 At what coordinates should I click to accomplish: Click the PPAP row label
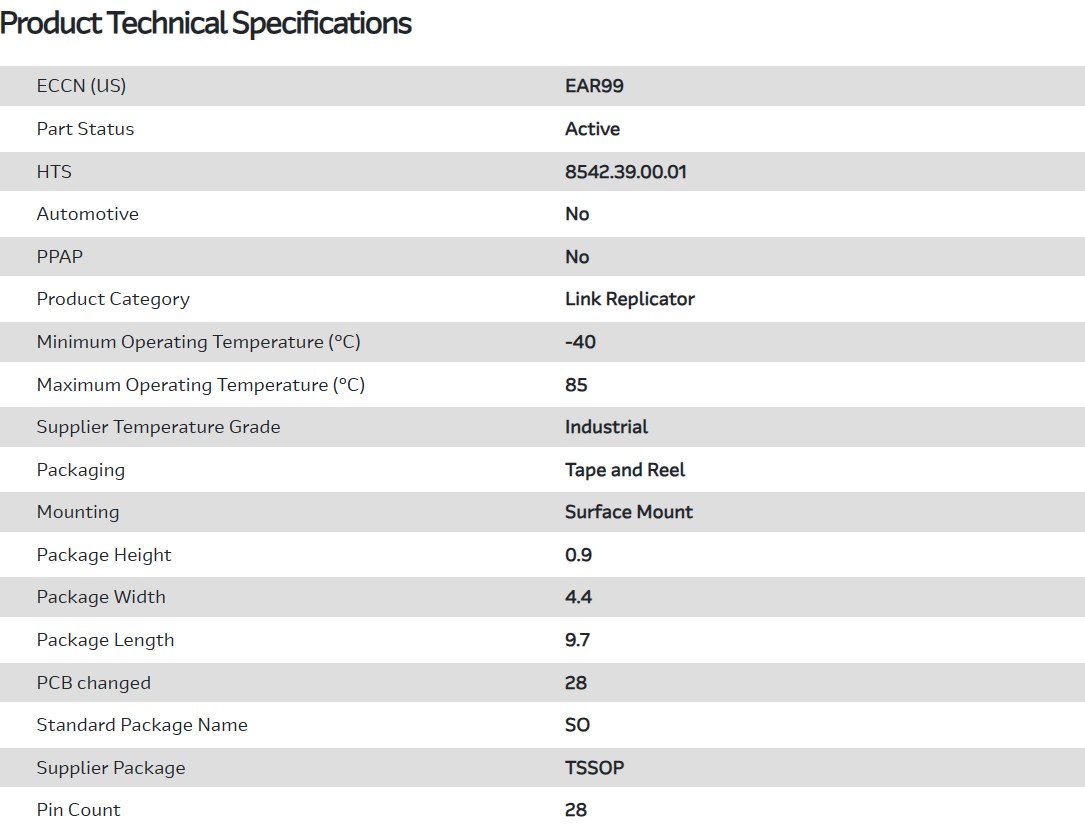click(59, 257)
